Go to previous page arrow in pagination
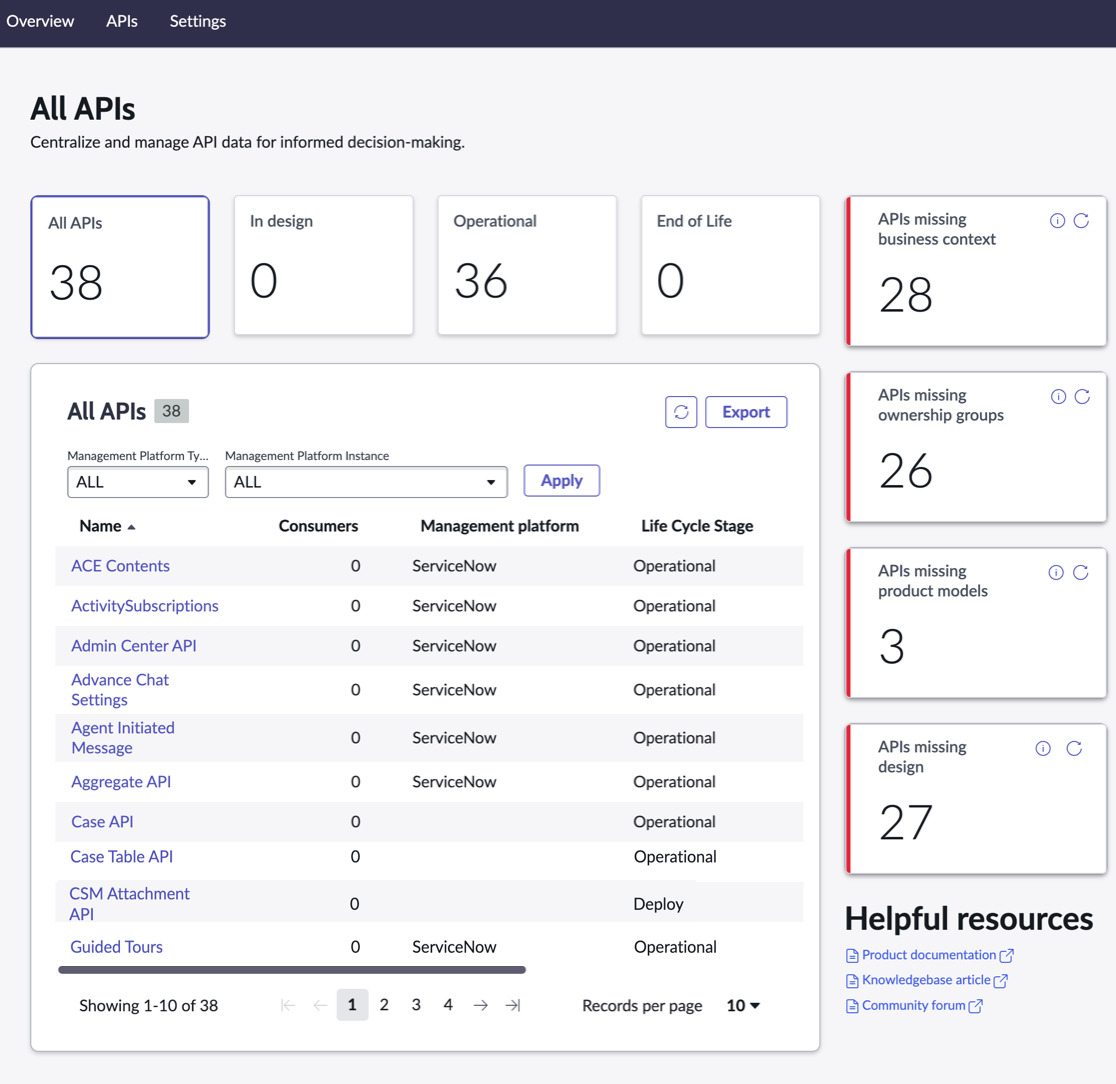The height and width of the screenshot is (1084, 1116). (x=320, y=1005)
